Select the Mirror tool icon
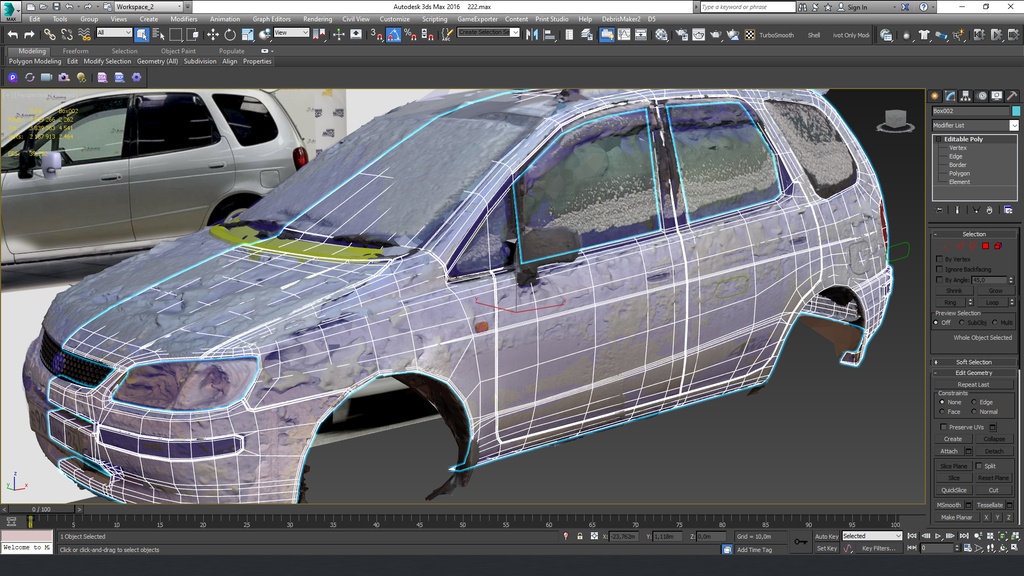1024x576 pixels. pyautogui.click(x=534, y=35)
